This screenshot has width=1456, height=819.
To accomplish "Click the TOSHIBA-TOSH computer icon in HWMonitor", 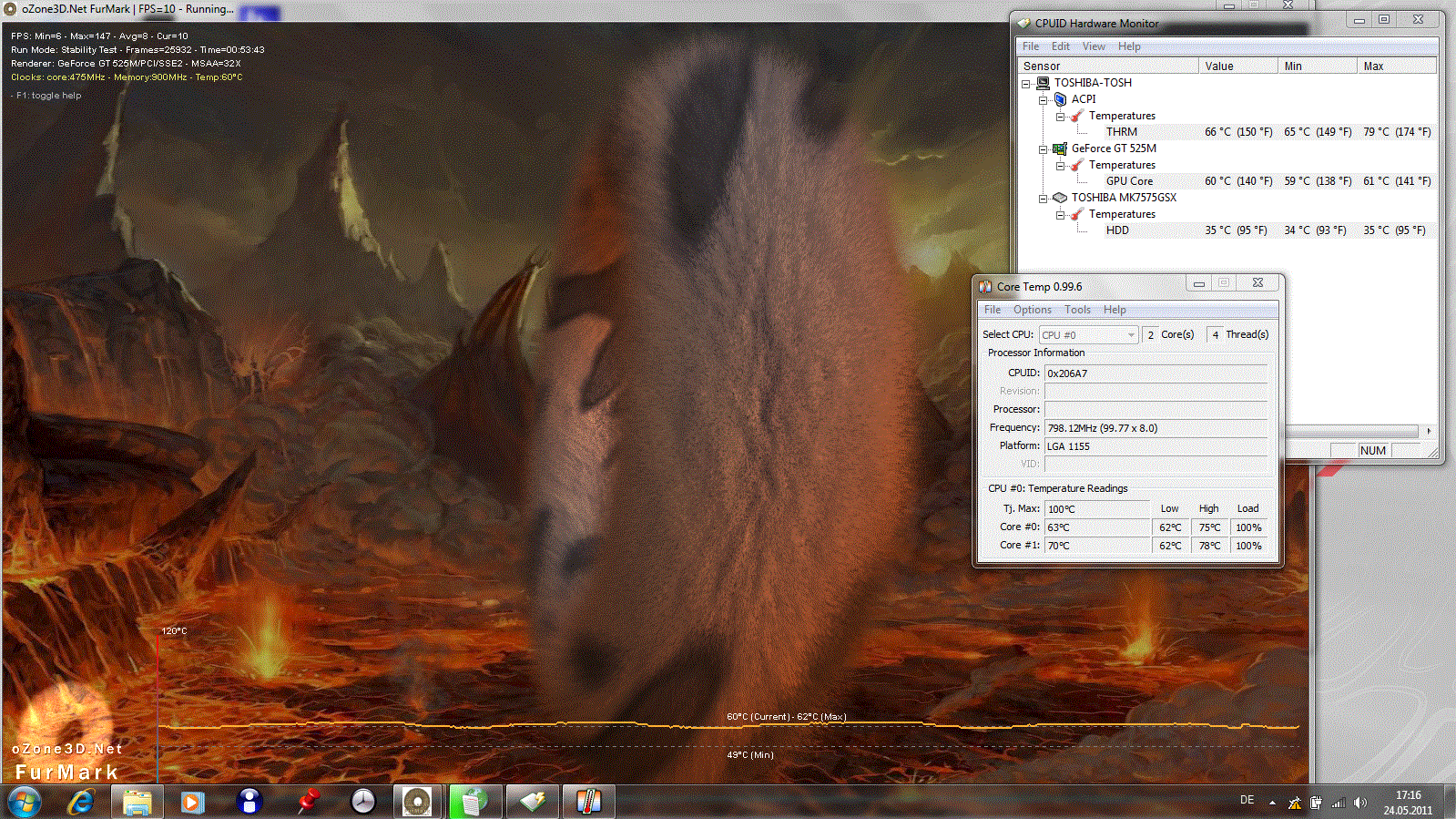I will point(1044,83).
